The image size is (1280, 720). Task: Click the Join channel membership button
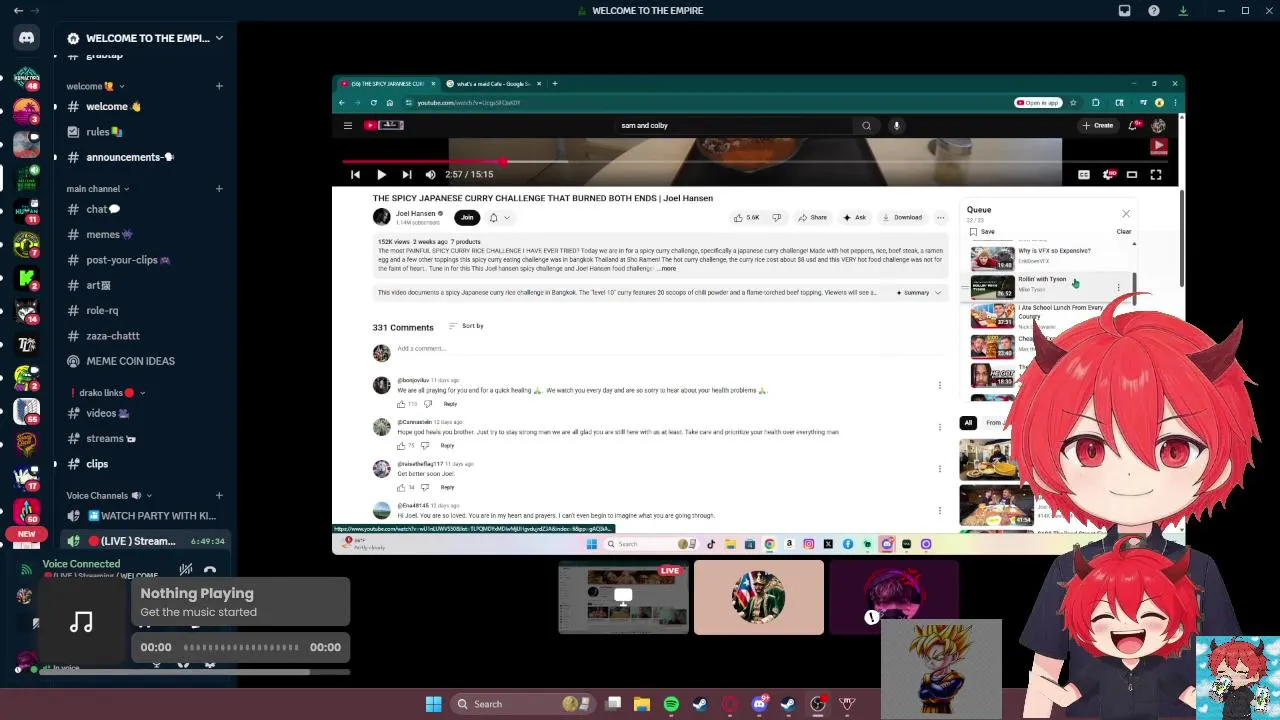pos(467,217)
